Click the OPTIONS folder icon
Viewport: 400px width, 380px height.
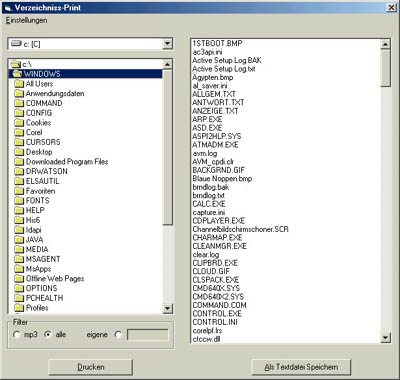point(19,288)
